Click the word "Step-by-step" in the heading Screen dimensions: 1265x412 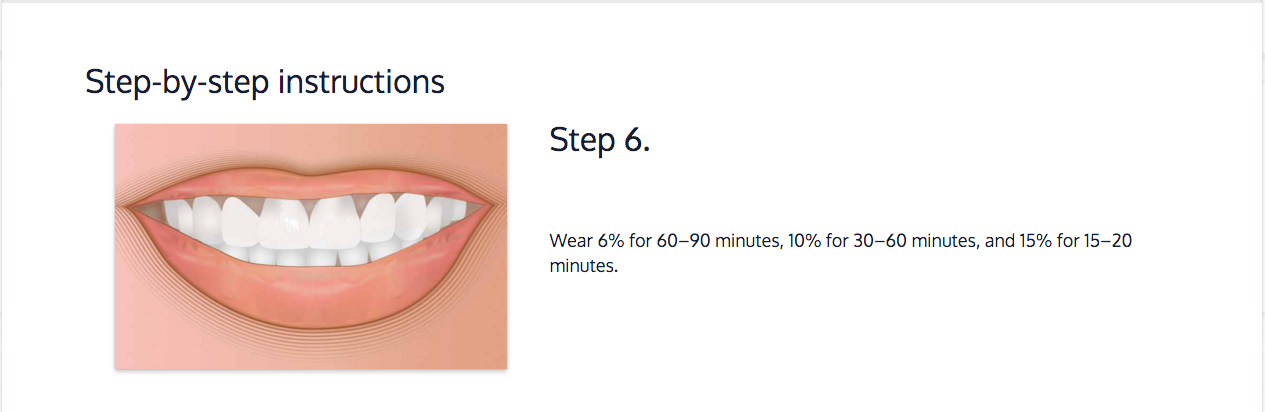177,82
